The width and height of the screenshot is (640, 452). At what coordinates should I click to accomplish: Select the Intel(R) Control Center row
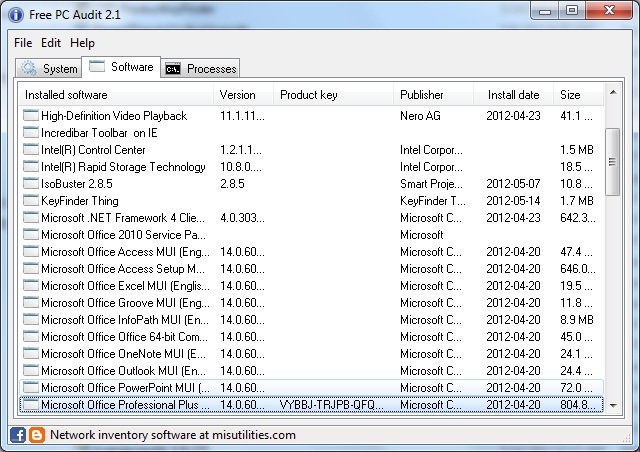coord(311,150)
